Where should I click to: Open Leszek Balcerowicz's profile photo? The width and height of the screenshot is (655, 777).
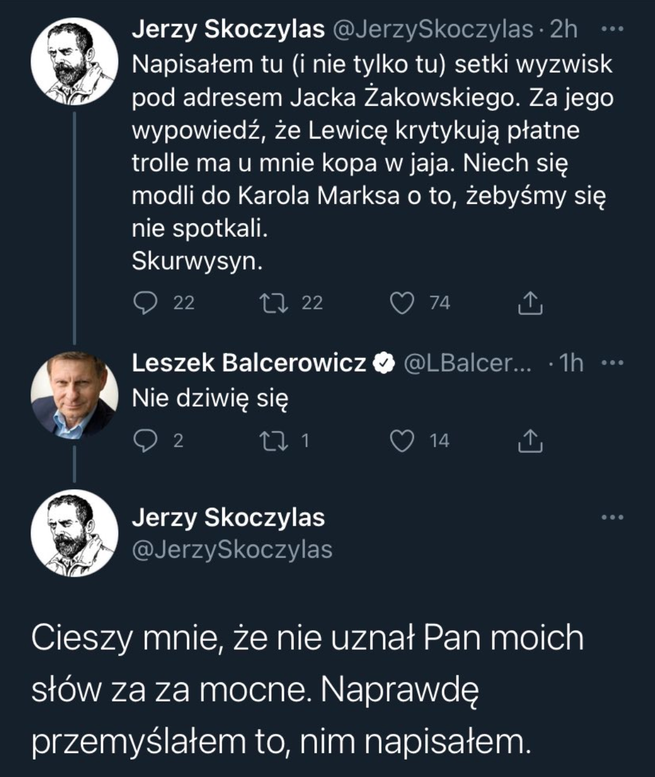[x=71, y=394]
